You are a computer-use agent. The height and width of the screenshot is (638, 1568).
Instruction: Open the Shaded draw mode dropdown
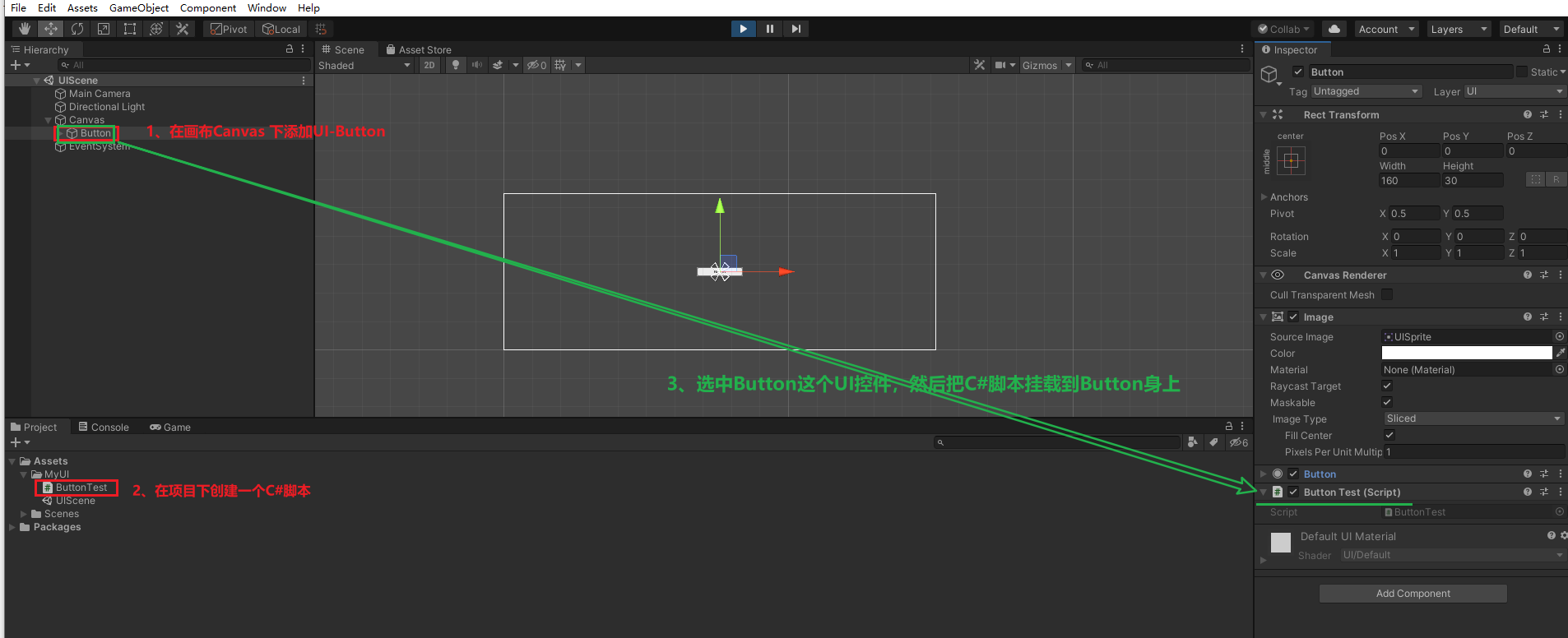(364, 66)
